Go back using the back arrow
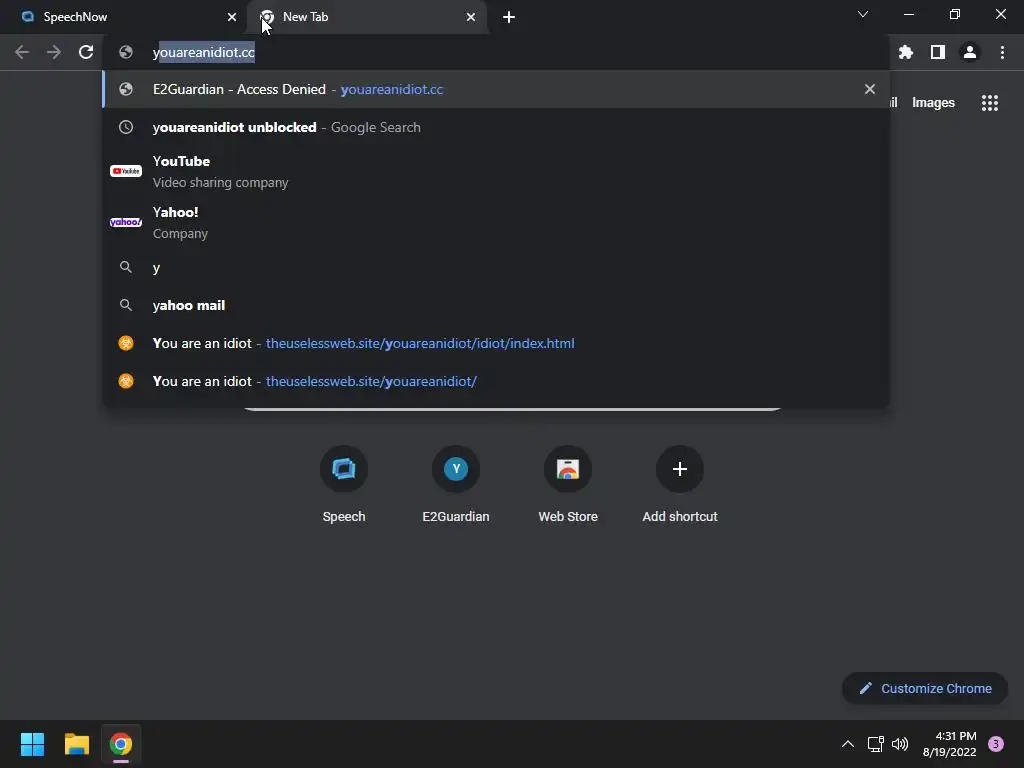 pos(22,52)
